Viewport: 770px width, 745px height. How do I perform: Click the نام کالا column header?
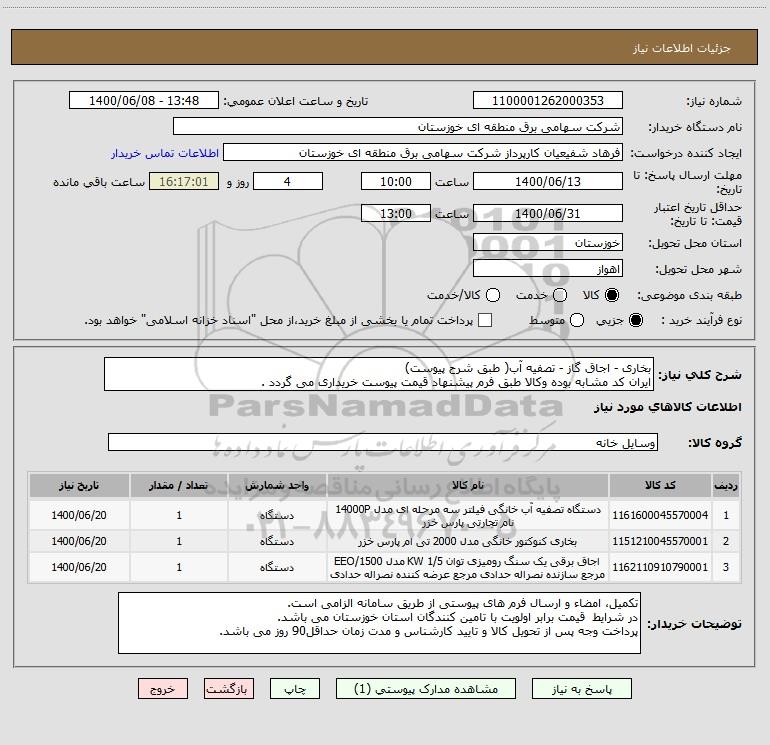pos(468,485)
